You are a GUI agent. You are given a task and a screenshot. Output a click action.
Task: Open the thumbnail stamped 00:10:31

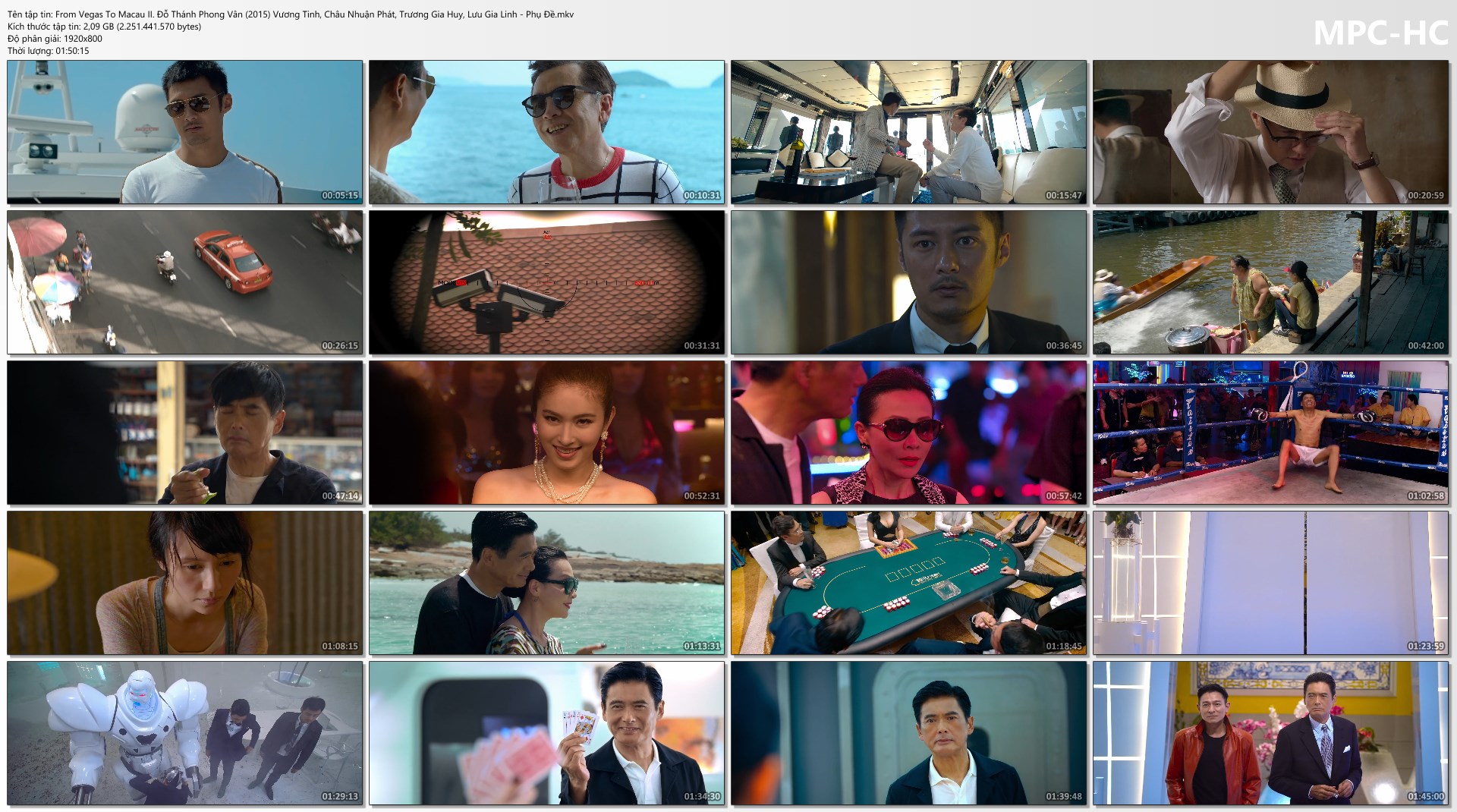click(547, 132)
